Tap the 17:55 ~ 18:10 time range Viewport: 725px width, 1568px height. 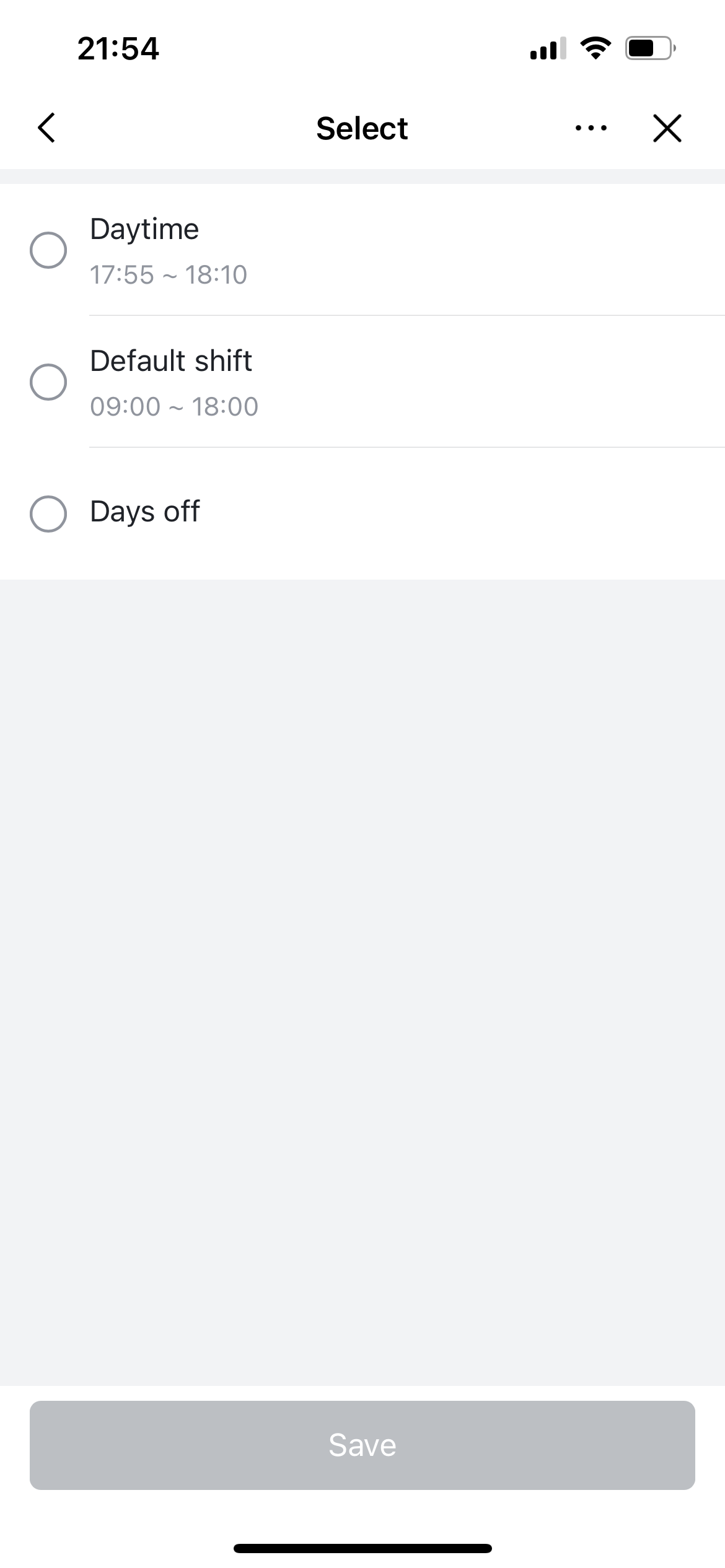point(169,275)
